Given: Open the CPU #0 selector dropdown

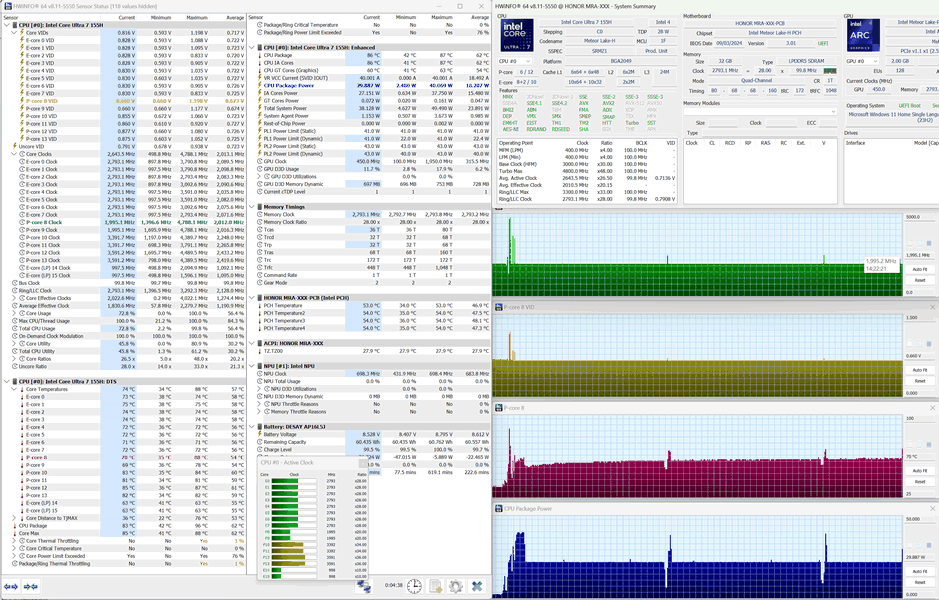Looking at the screenshot, I should 514,61.
